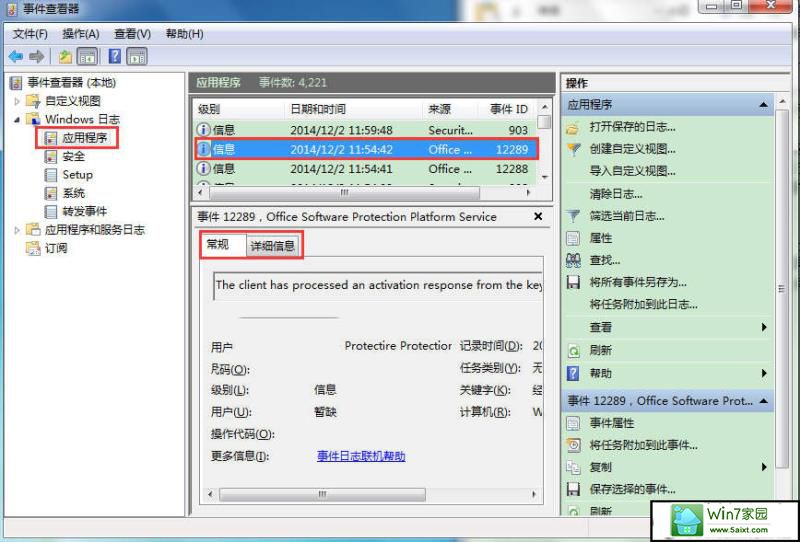This screenshot has height=542, width=800.
Task: Sort by the 事件 ID column header
Action: pyautogui.click(x=508, y=109)
